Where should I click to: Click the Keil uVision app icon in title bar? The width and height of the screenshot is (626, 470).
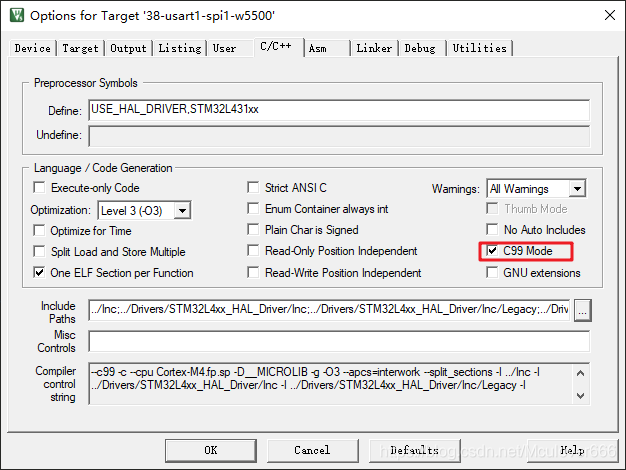[17, 16]
